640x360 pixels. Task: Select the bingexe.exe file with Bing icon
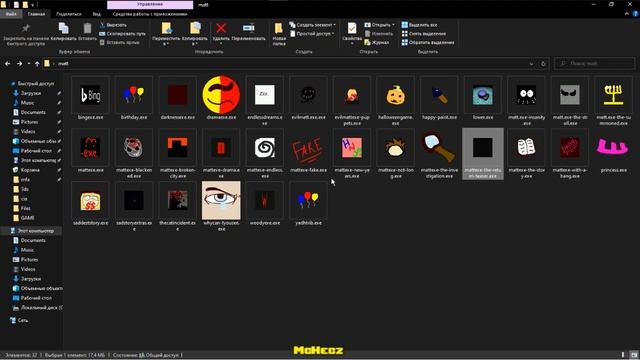[90, 98]
